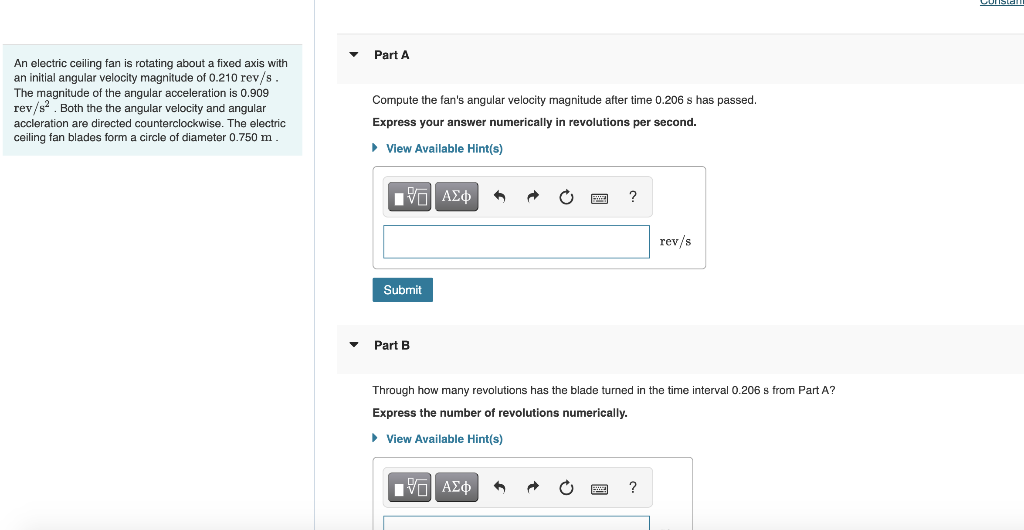Image resolution: width=1024 pixels, height=530 pixels.
Task: Undo last entry in Part B
Action: [x=500, y=487]
